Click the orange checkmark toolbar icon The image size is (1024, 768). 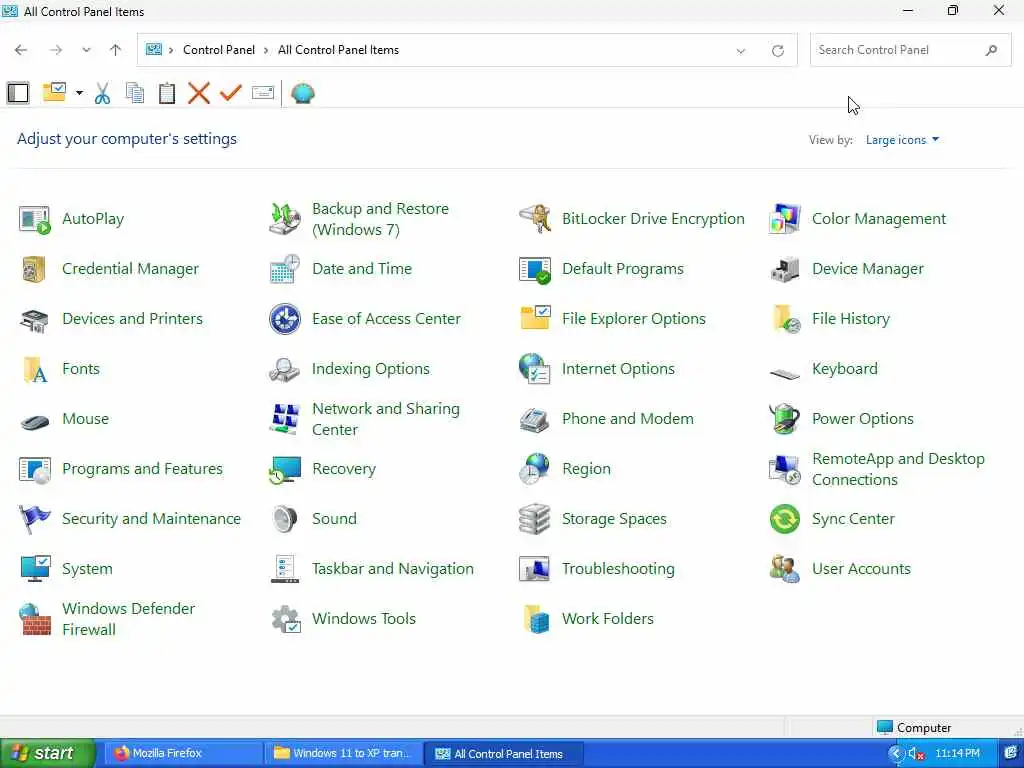coord(231,93)
